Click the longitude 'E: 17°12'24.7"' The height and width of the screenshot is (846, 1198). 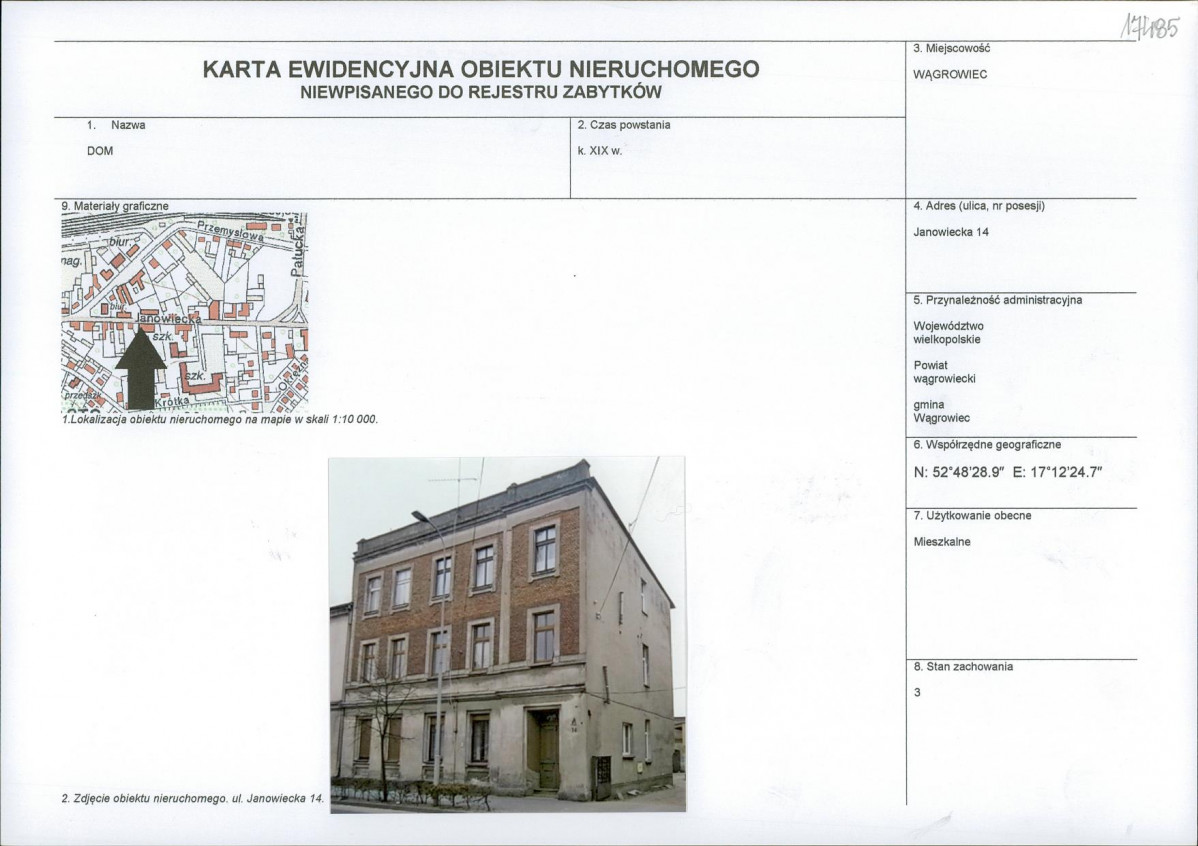1057,472
